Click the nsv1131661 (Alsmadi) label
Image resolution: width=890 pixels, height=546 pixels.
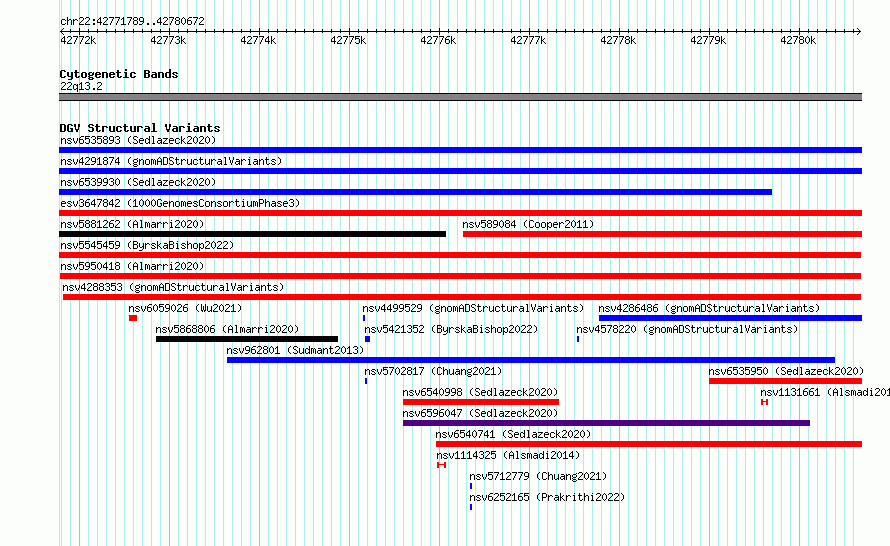point(825,392)
